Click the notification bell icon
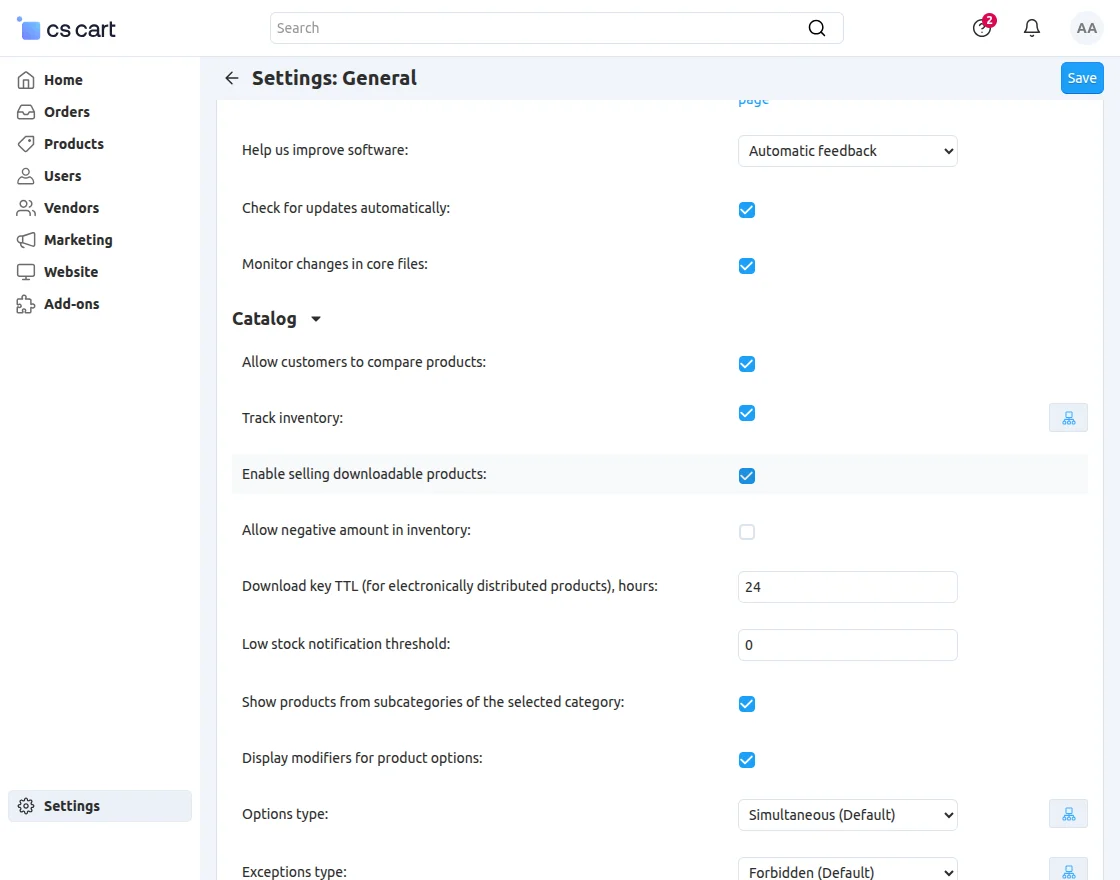 1031,27
